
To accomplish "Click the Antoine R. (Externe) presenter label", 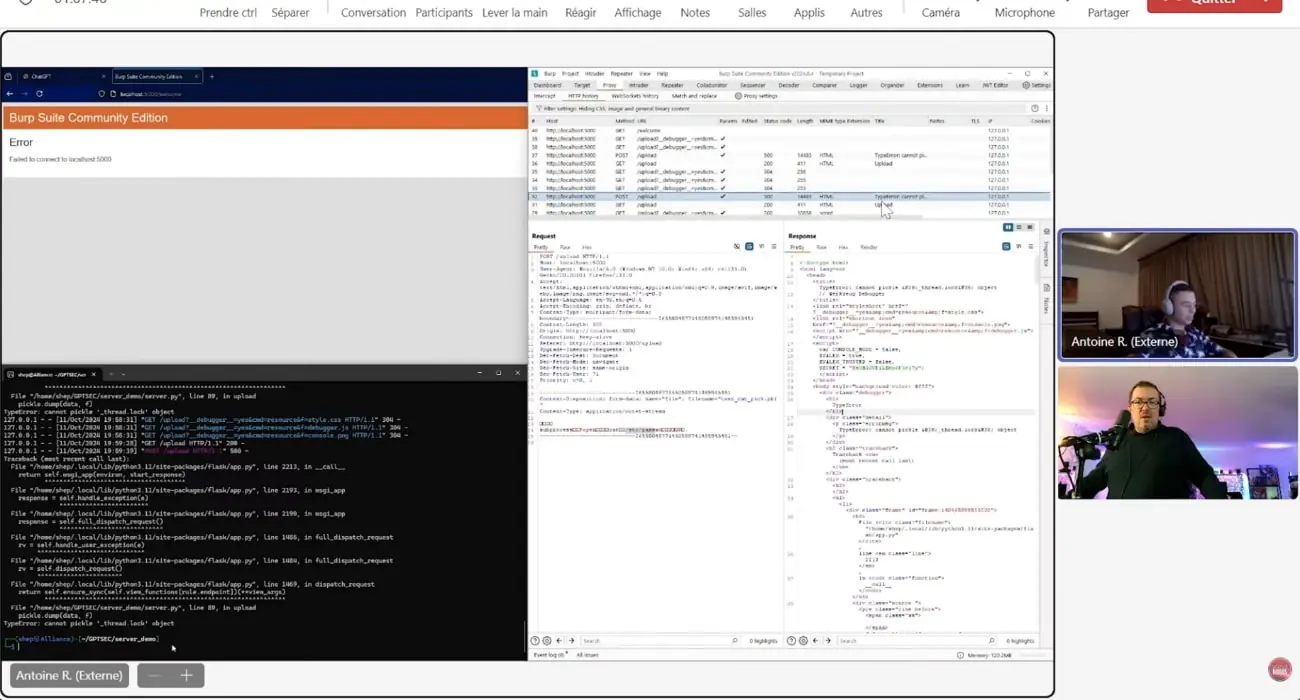I will click(x=69, y=675).
